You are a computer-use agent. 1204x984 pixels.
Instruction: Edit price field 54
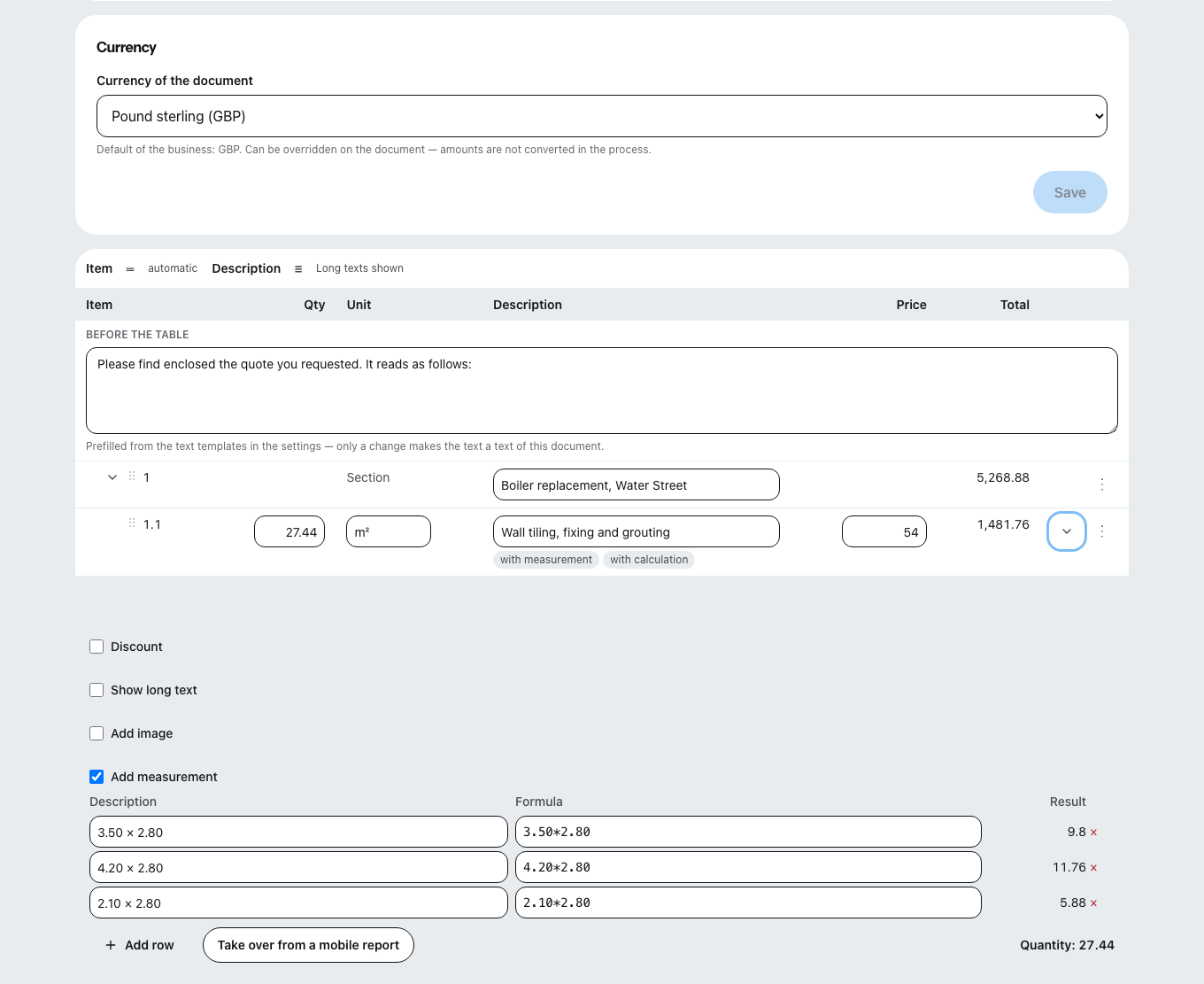pos(884,531)
